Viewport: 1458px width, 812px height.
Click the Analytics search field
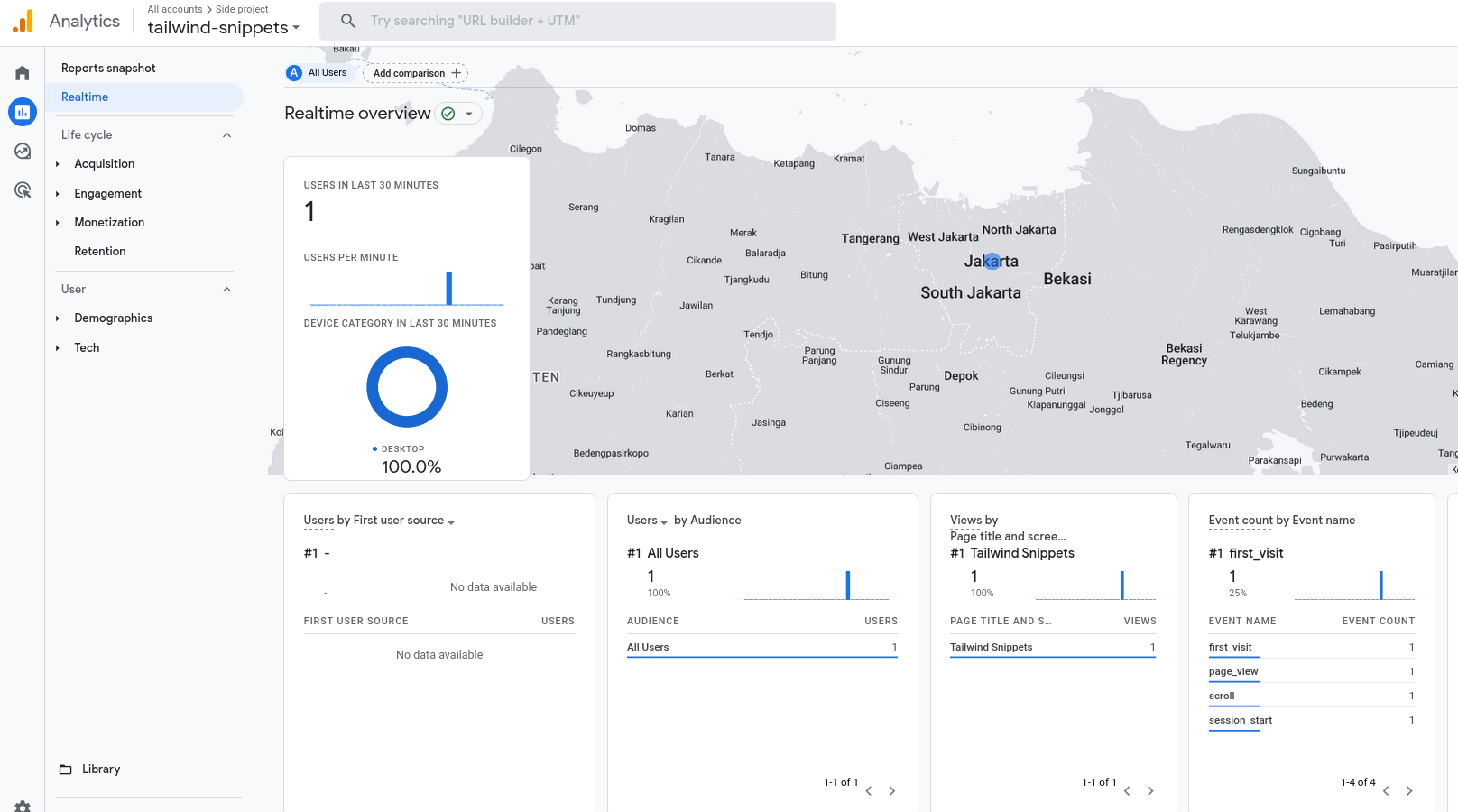click(577, 21)
